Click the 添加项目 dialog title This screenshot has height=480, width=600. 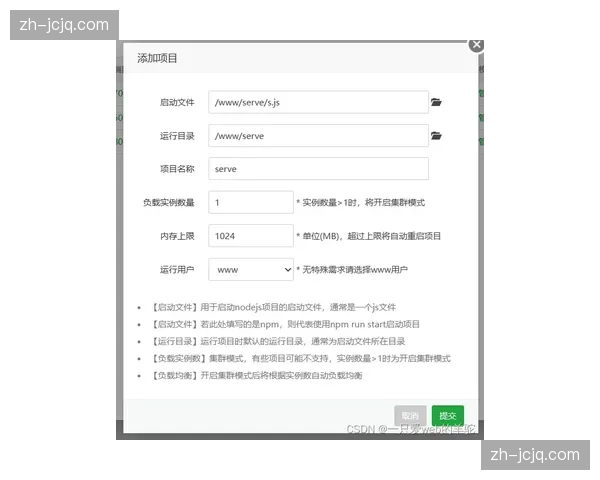pyautogui.click(x=157, y=58)
